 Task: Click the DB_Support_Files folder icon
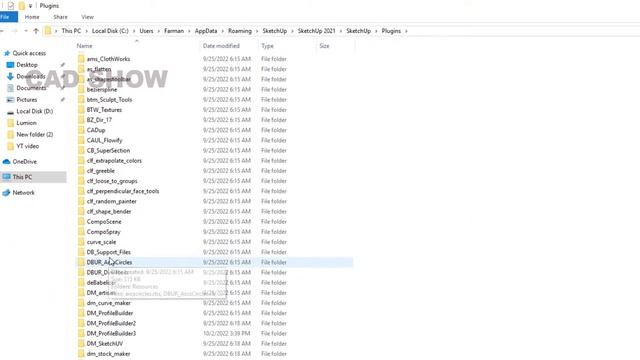(81, 252)
